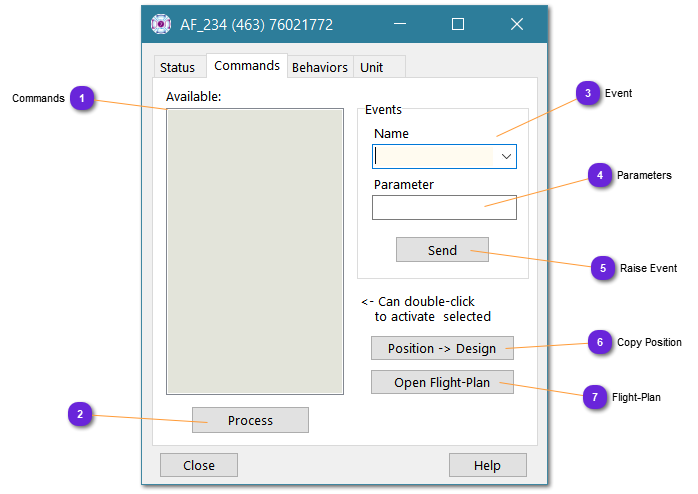Viewport: 698px width, 494px height.
Task: Click the Process button
Action: tap(250, 420)
